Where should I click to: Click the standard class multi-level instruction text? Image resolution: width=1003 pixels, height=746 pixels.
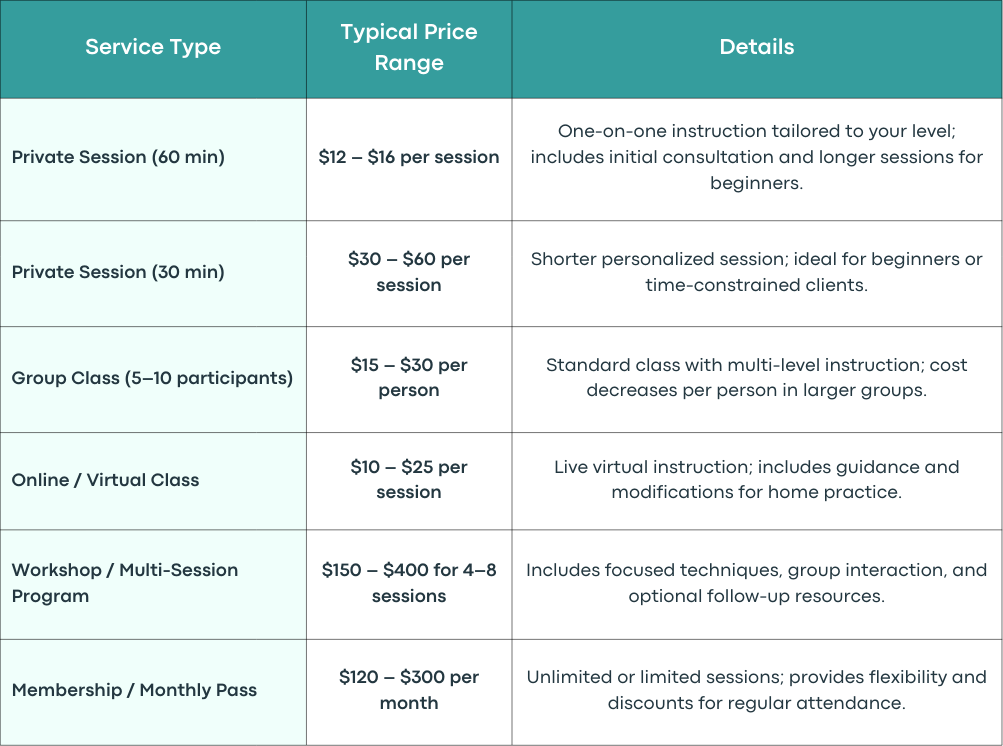coord(757,377)
